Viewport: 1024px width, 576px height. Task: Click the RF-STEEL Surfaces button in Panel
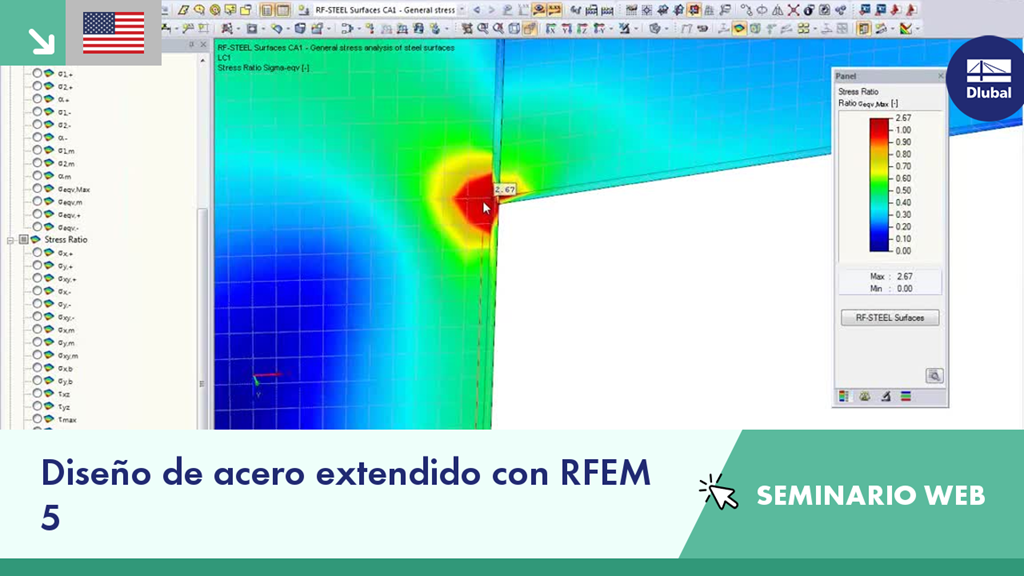tap(889, 317)
